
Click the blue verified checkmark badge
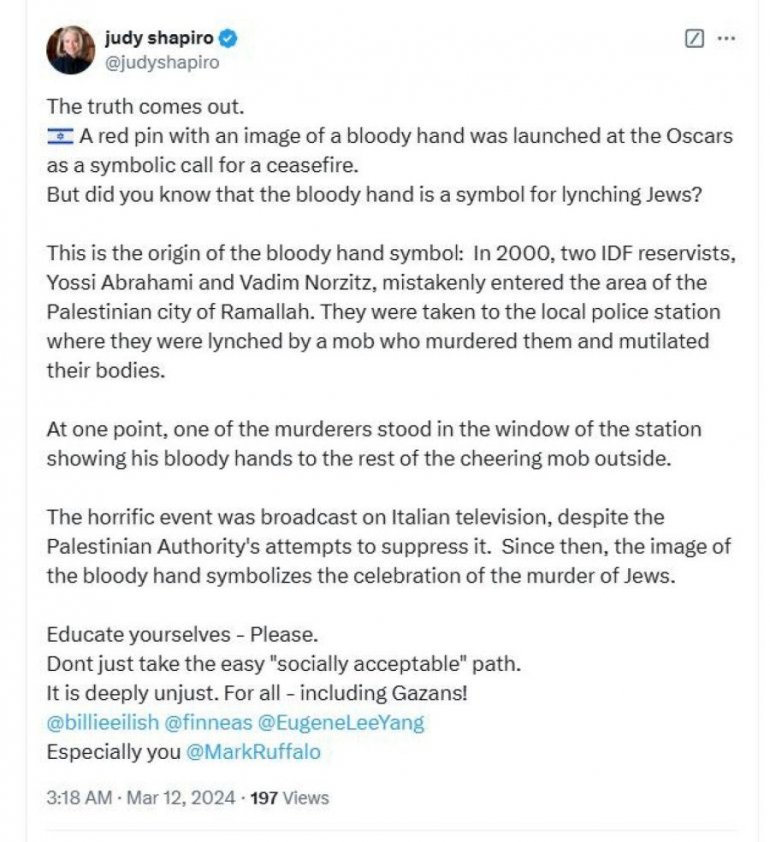pos(229,39)
